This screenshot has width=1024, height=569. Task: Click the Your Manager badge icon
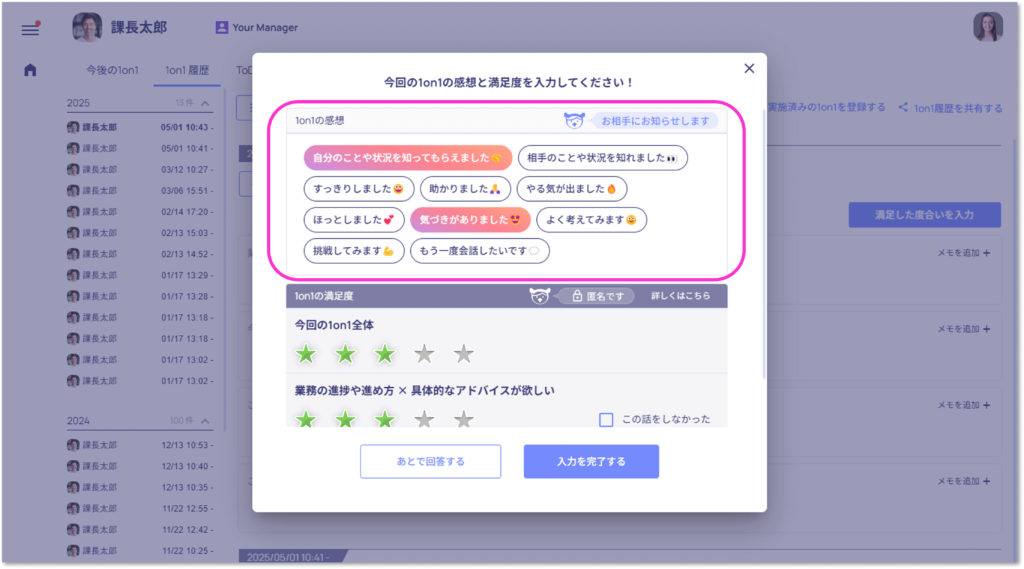[221, 27]
